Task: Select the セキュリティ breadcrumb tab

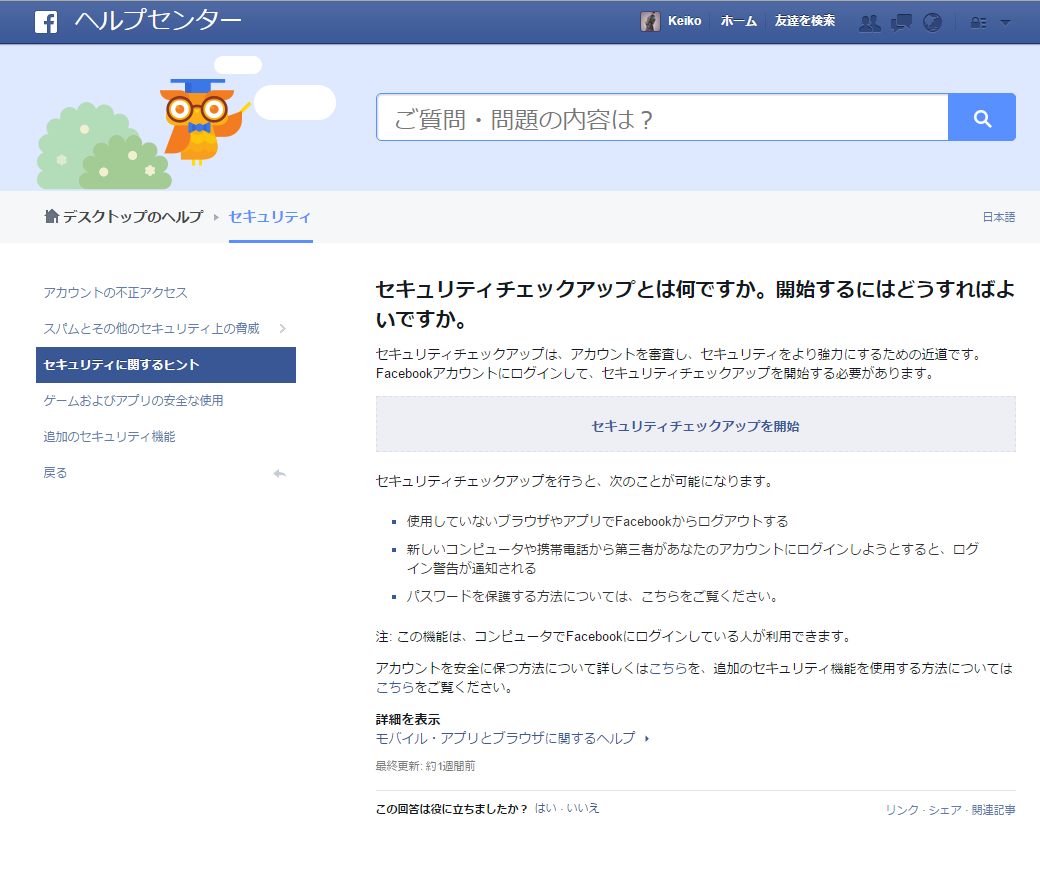Action: 270,217
